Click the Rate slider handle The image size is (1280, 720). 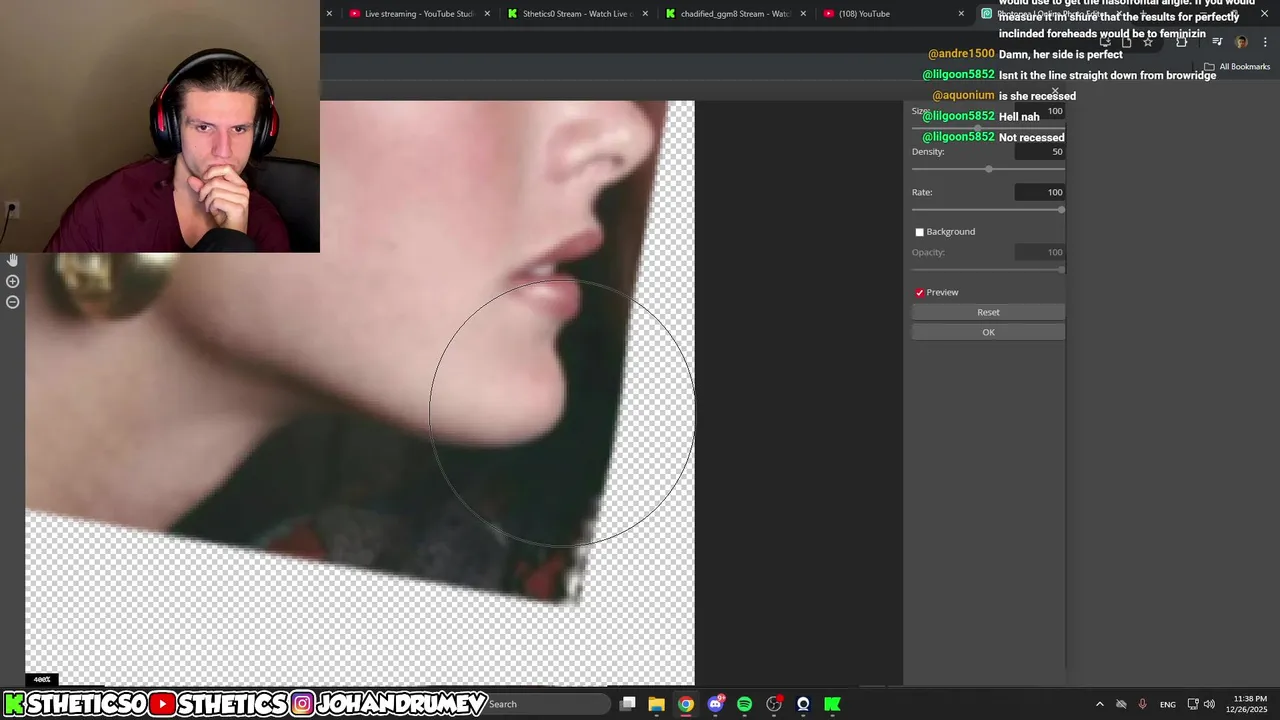click(1061, 210)
